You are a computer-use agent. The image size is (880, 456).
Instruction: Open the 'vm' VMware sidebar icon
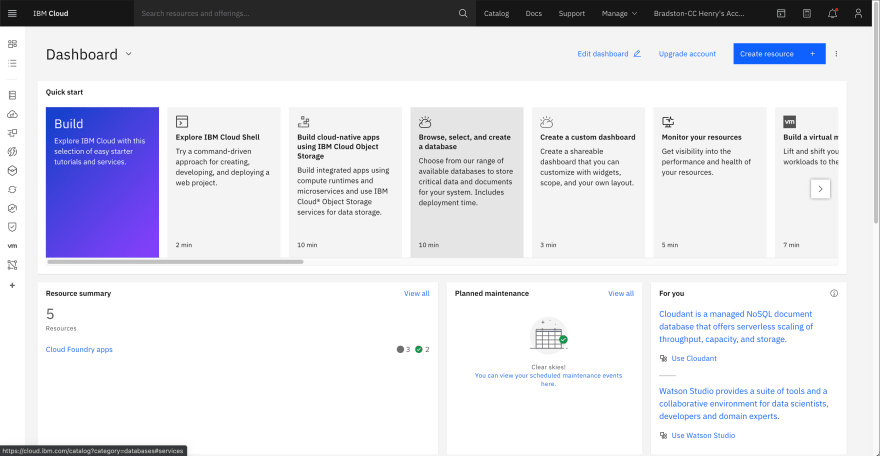pos(12,246)
